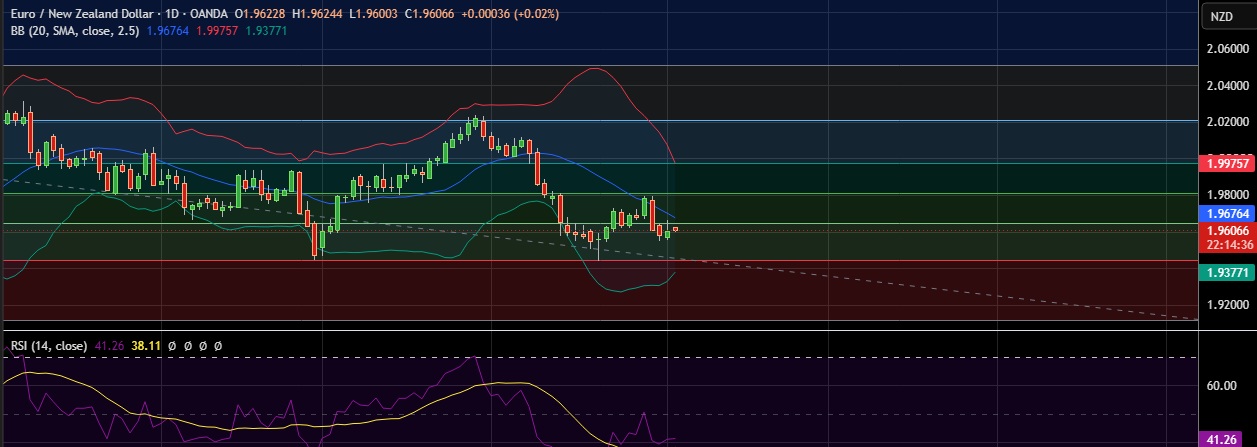
Task: Click the red upper band price label 1.99757
Action: tap(1226, 163)
